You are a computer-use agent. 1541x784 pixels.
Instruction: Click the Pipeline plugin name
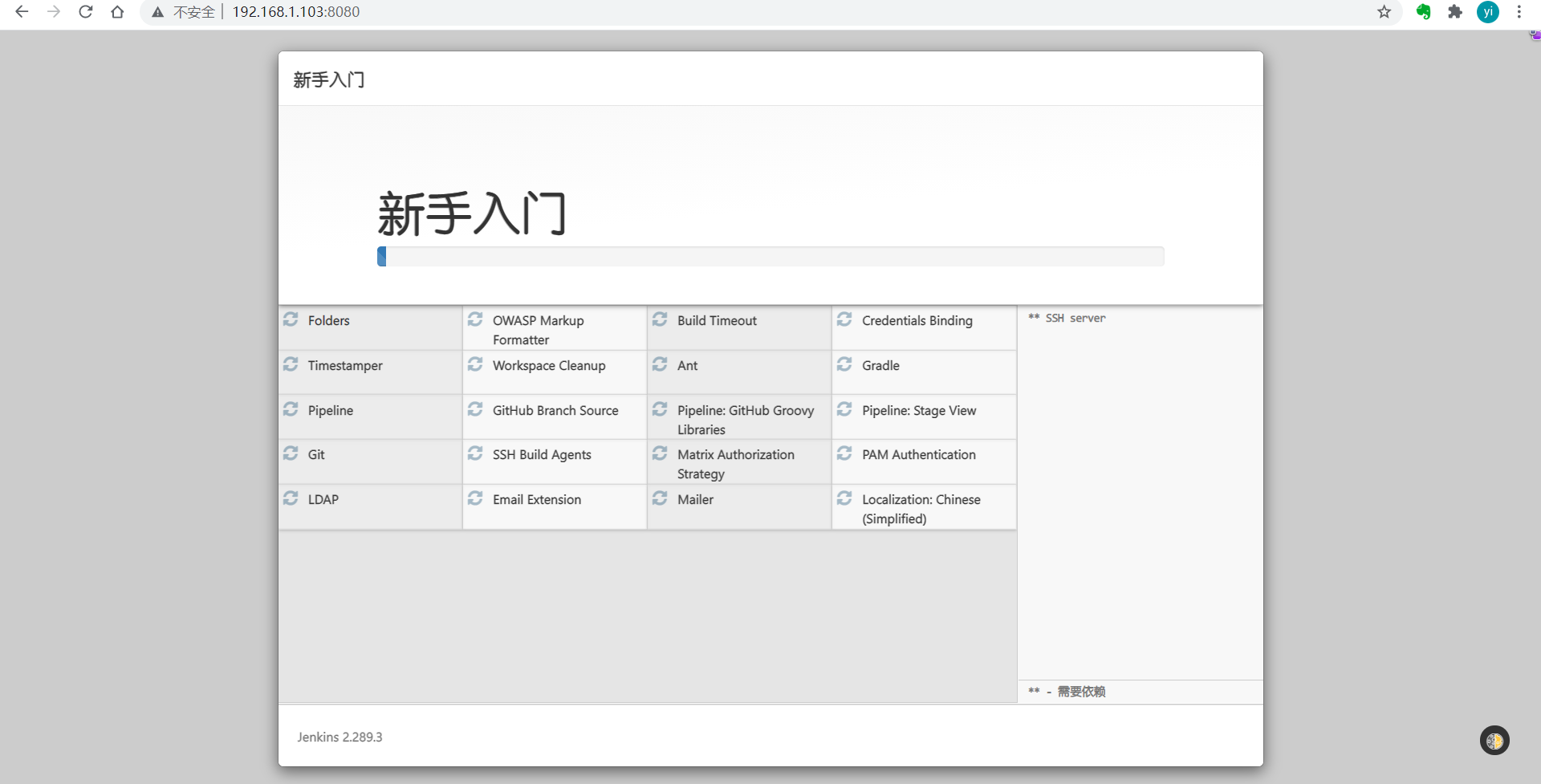(x=331, y=411)
